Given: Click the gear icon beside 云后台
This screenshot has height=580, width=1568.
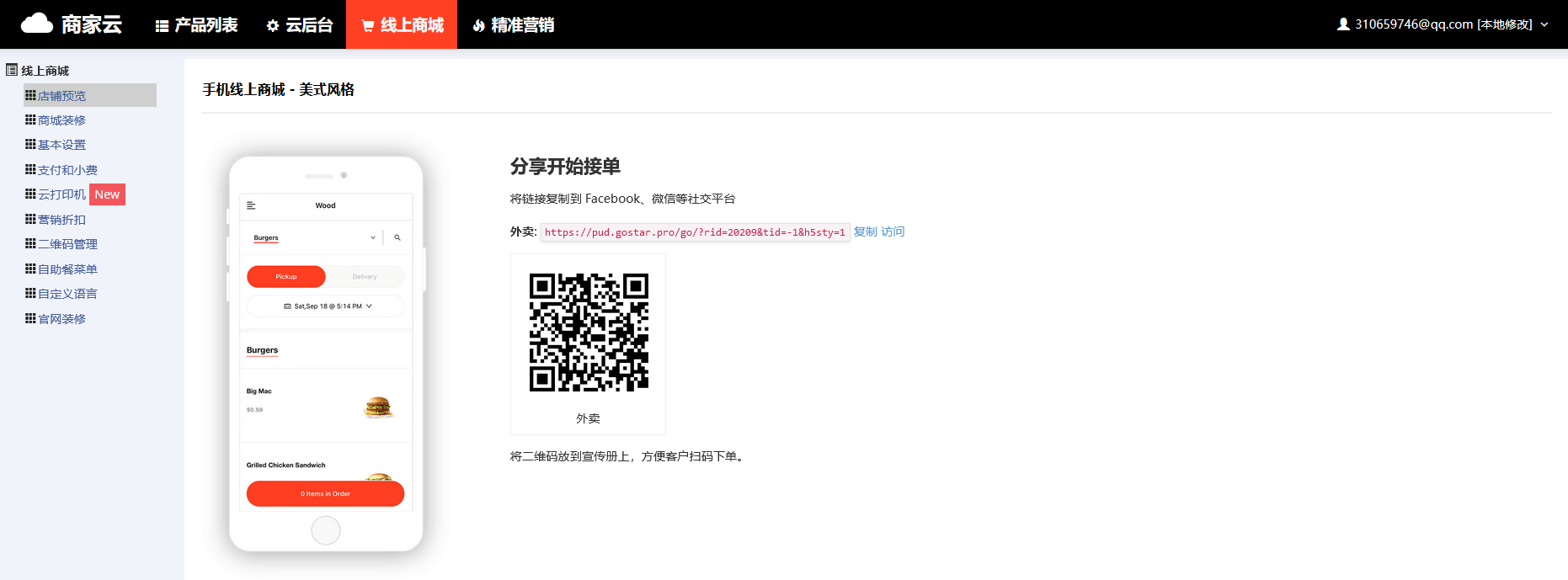Looking at the screenshot, I should click(x=272, y=26).
